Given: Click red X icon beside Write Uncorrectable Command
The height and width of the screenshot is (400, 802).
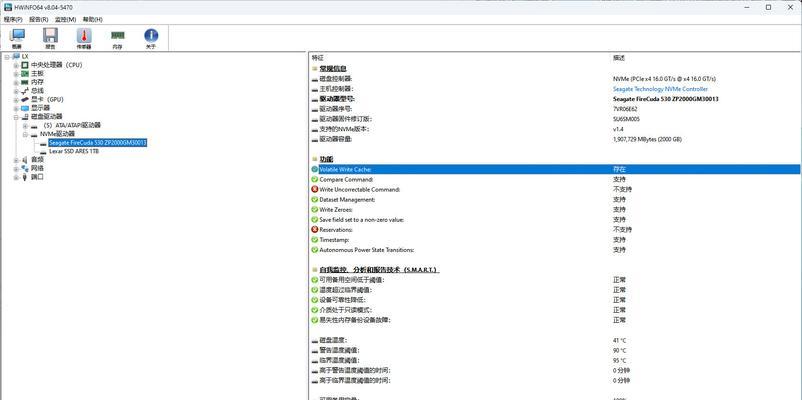Looking at the screenshot, I should click(x=315, y=189).
